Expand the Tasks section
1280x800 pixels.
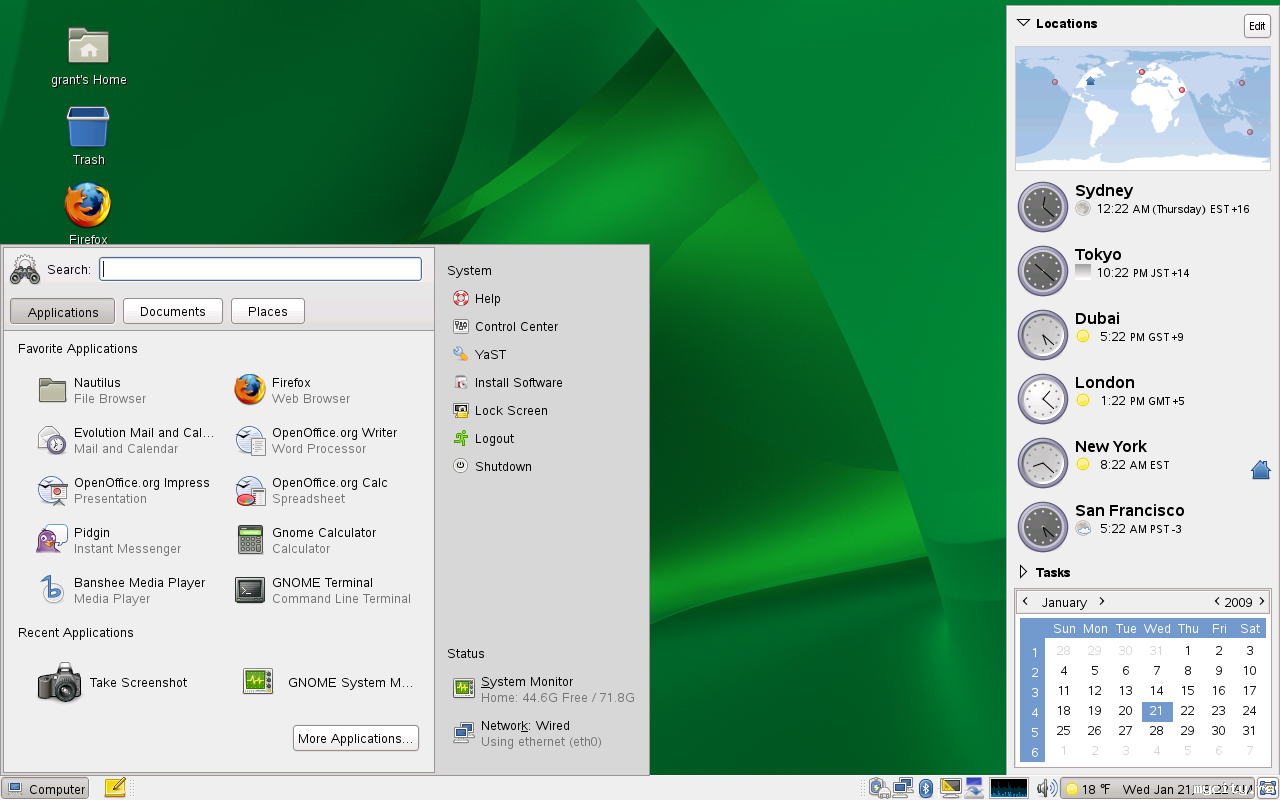(x=1023, y=572)
